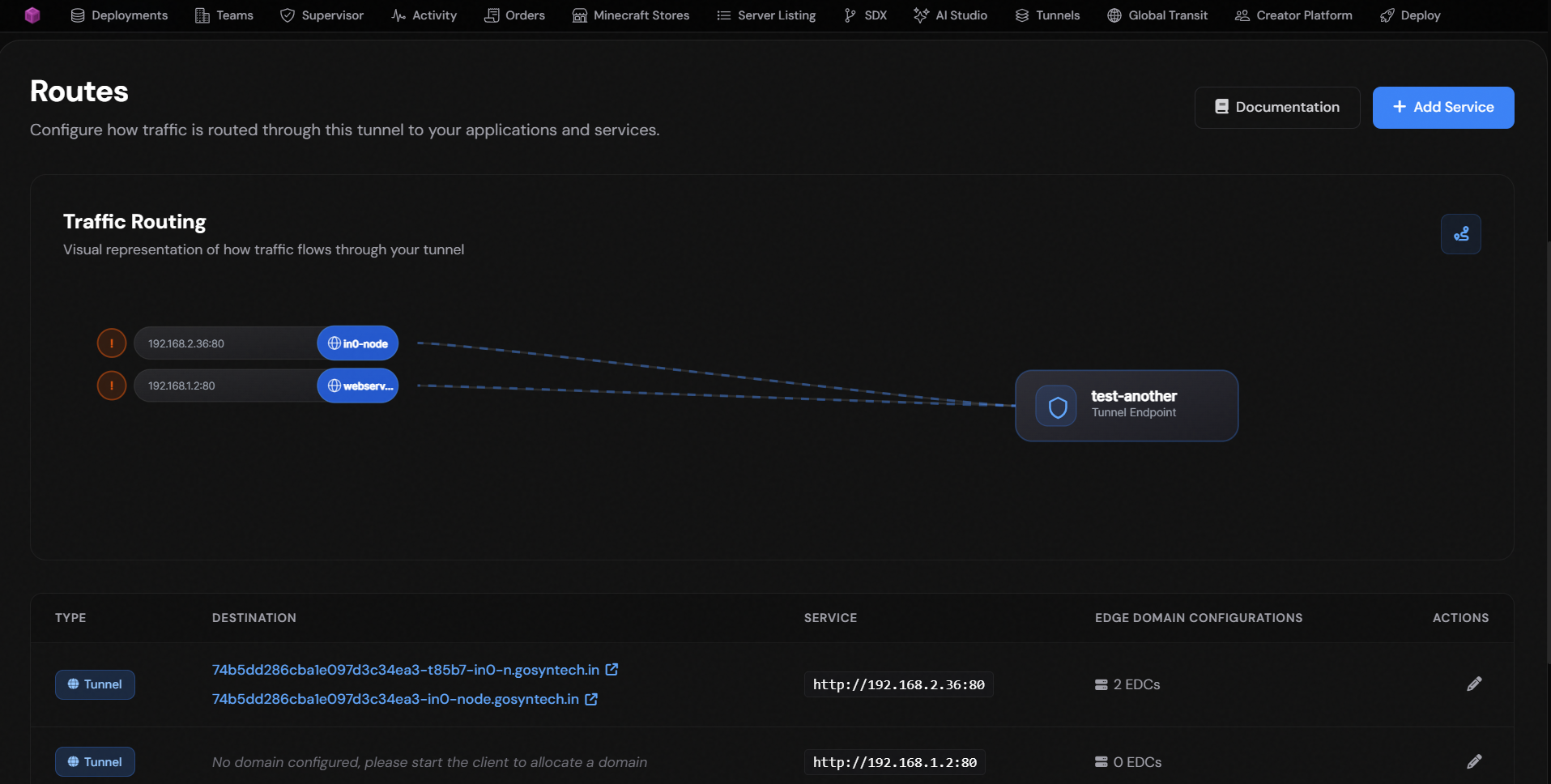
Task: Open the Activity page
Action: tap(424, 15)
